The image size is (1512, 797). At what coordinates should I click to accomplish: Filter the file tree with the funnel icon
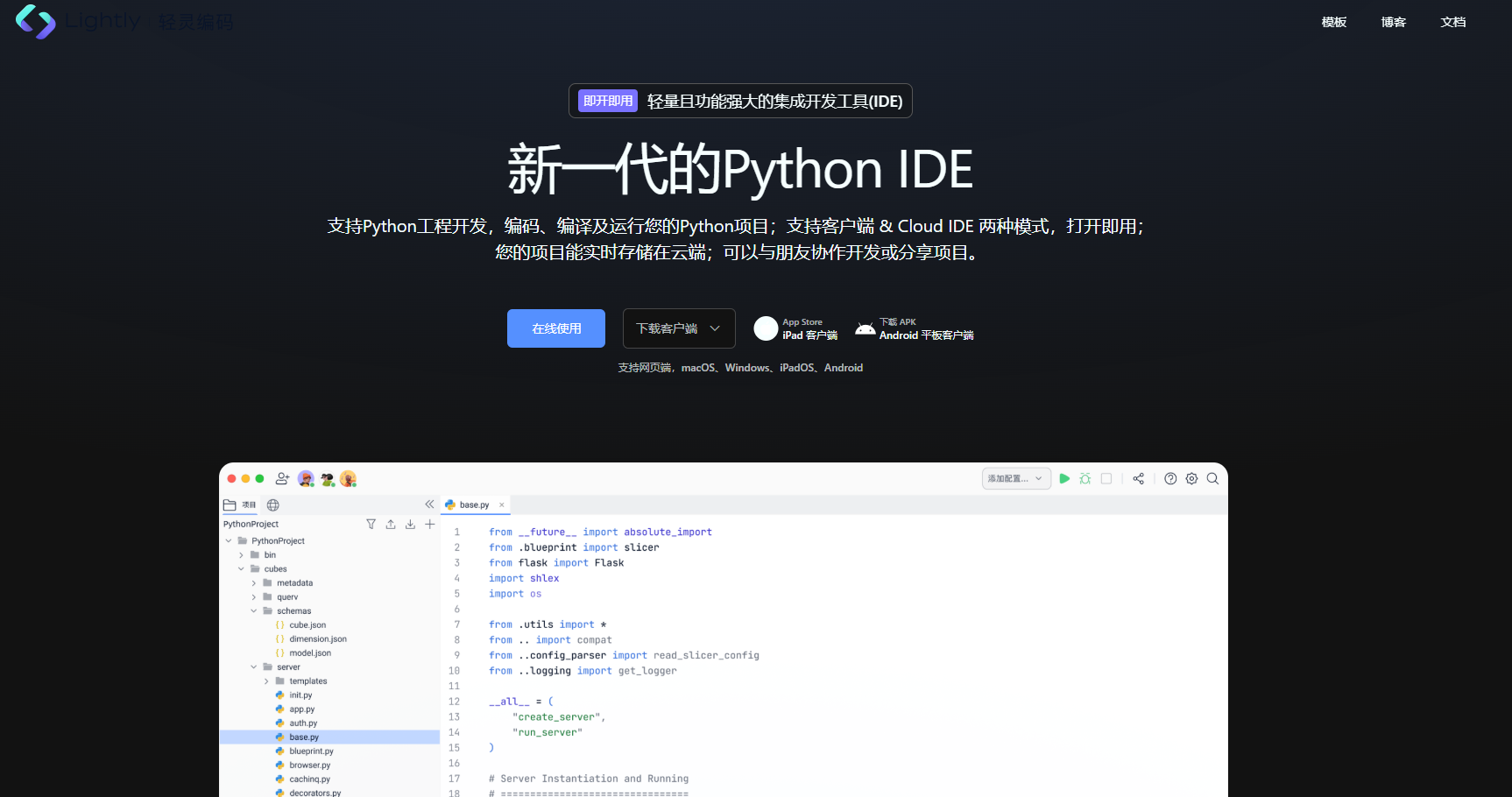(x=371, y=523)
